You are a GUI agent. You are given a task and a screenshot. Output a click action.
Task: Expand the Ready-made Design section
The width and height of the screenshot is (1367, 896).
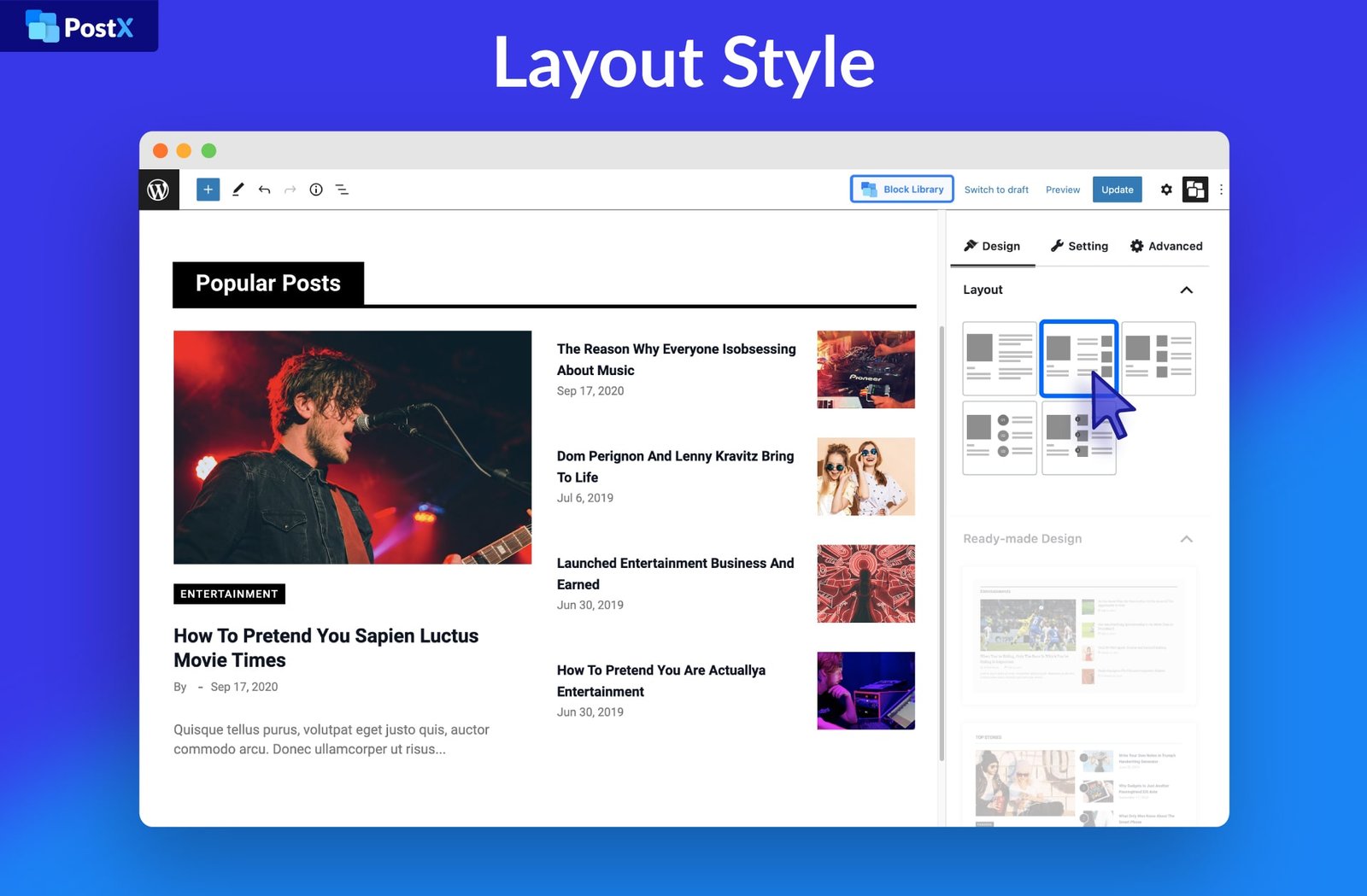1187,539
